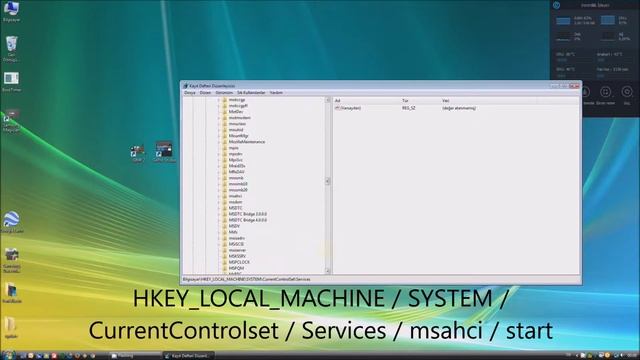Image resolution: width=640 pixels, height=360 pixels.
Task: Open the Google Earth desktop icon
Action: tap(11, 222)
